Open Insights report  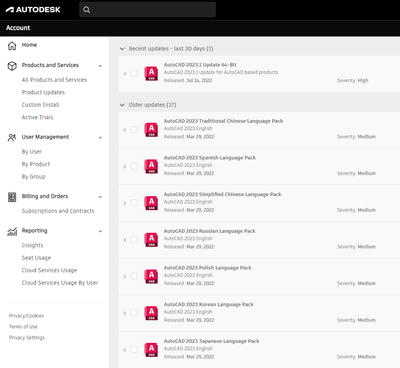click(x=32, y=245)
